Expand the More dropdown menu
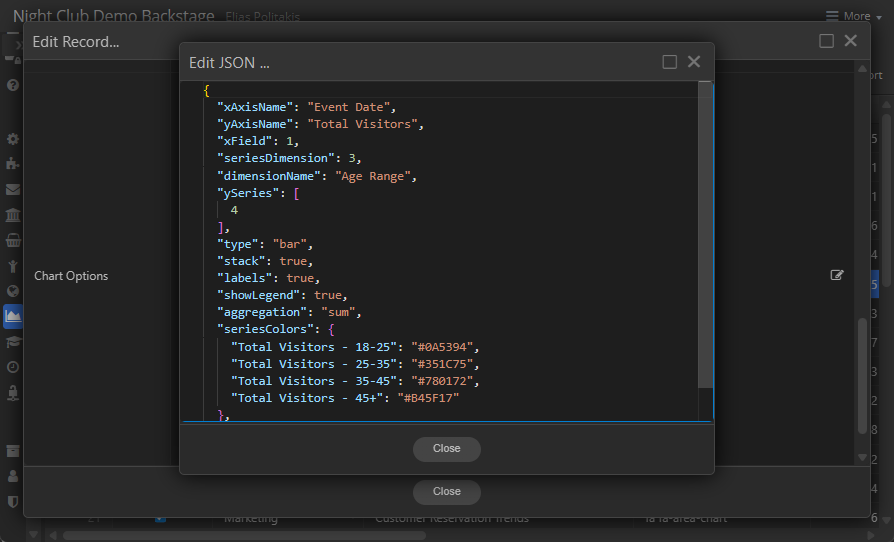The image size is (894, 542). (848, 16)
